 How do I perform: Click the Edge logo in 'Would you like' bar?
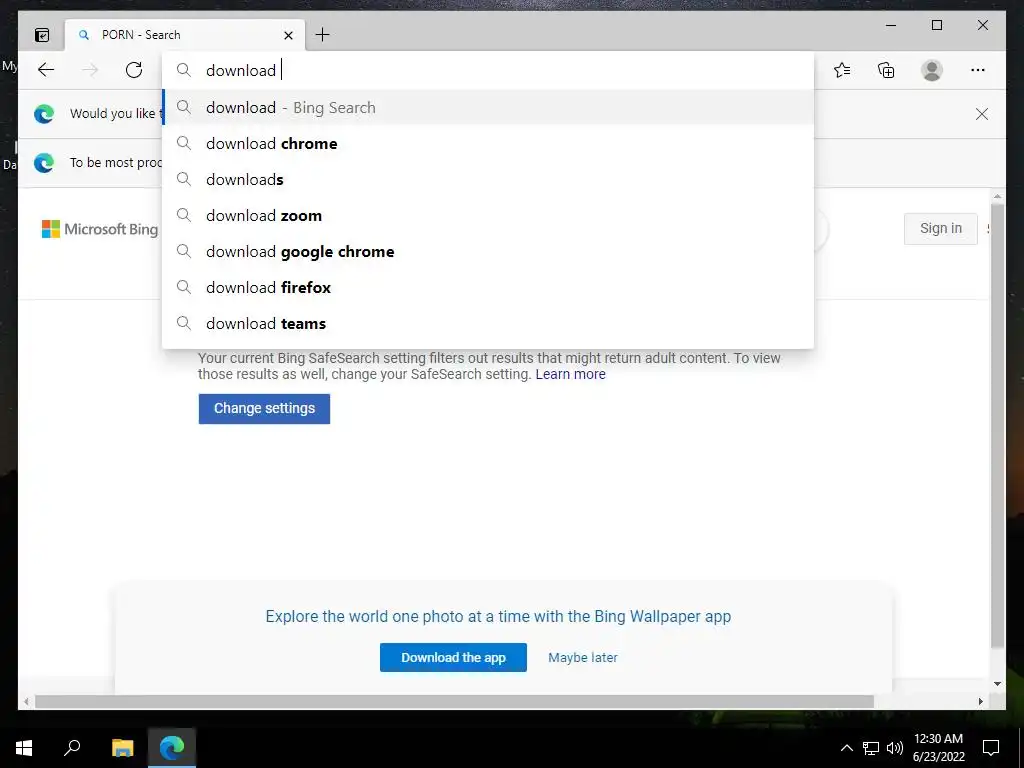pos(44,114)
